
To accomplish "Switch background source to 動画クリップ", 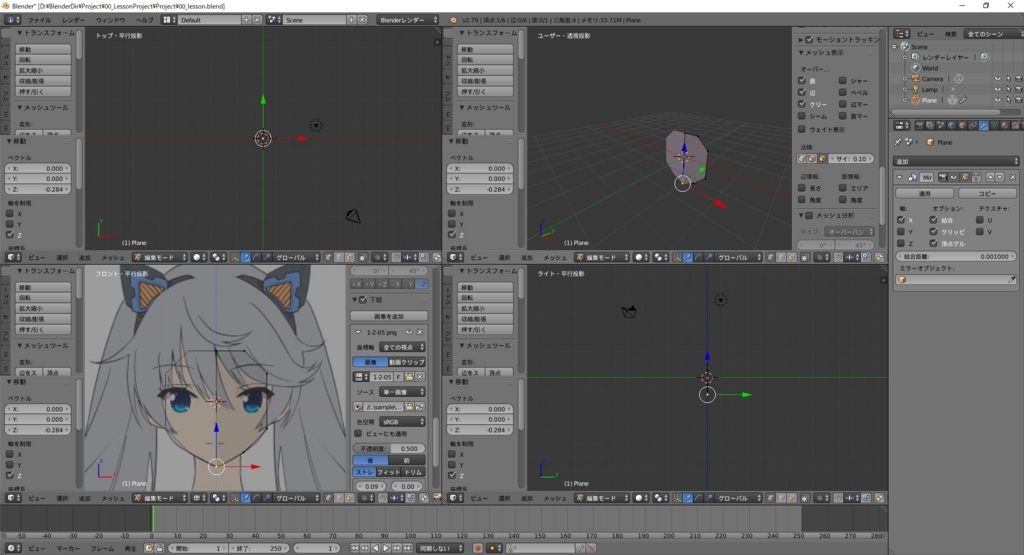I will click(407, 362).
